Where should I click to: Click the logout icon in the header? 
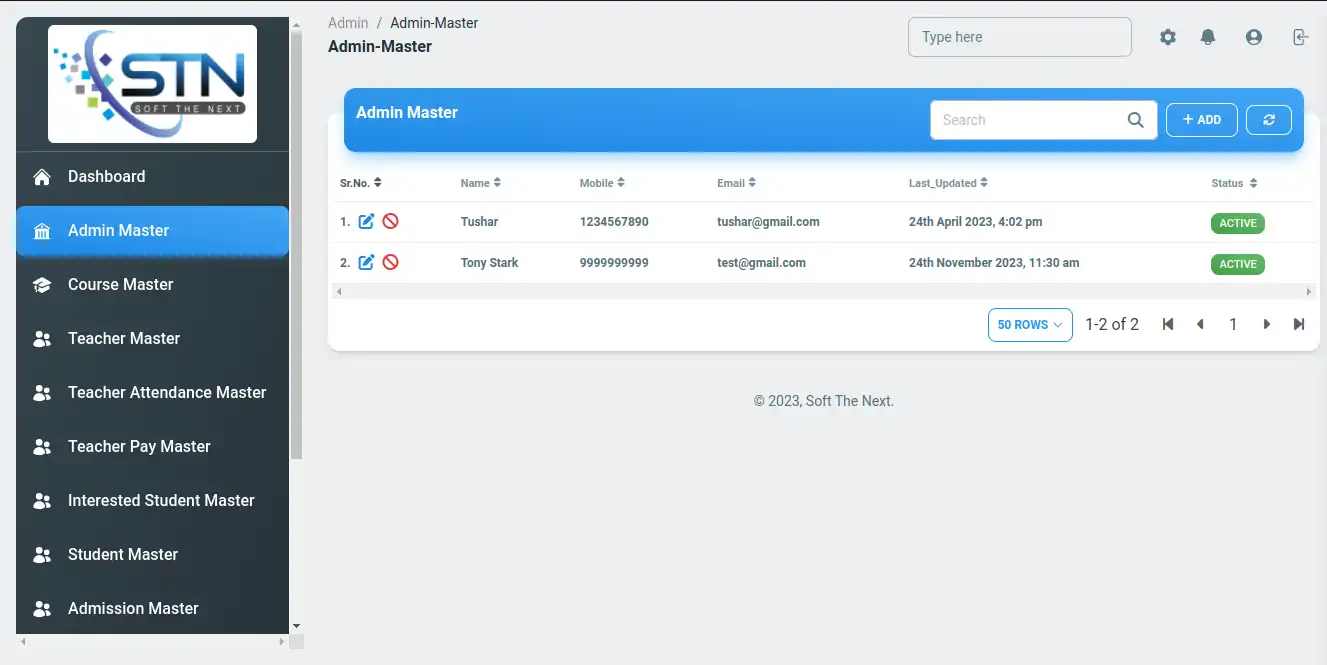(1299, 37)
